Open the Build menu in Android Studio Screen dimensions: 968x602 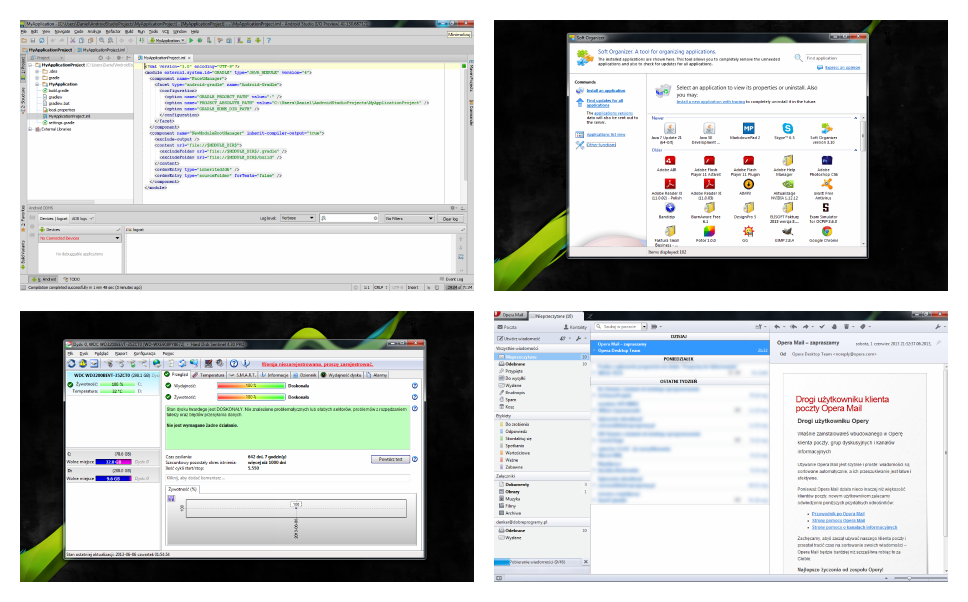129,31
